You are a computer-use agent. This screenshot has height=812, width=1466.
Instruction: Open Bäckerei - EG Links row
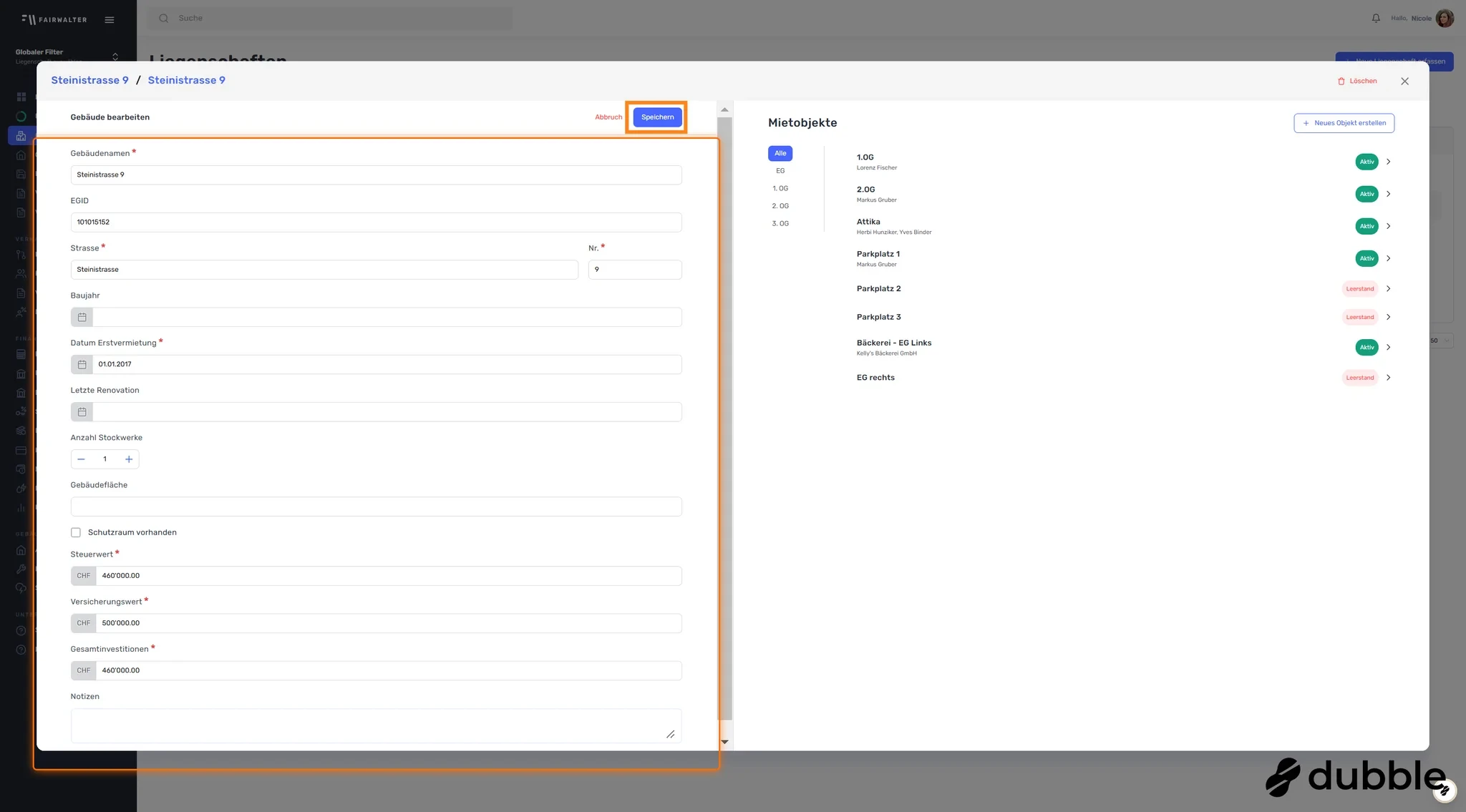(x=1124, y=347)
